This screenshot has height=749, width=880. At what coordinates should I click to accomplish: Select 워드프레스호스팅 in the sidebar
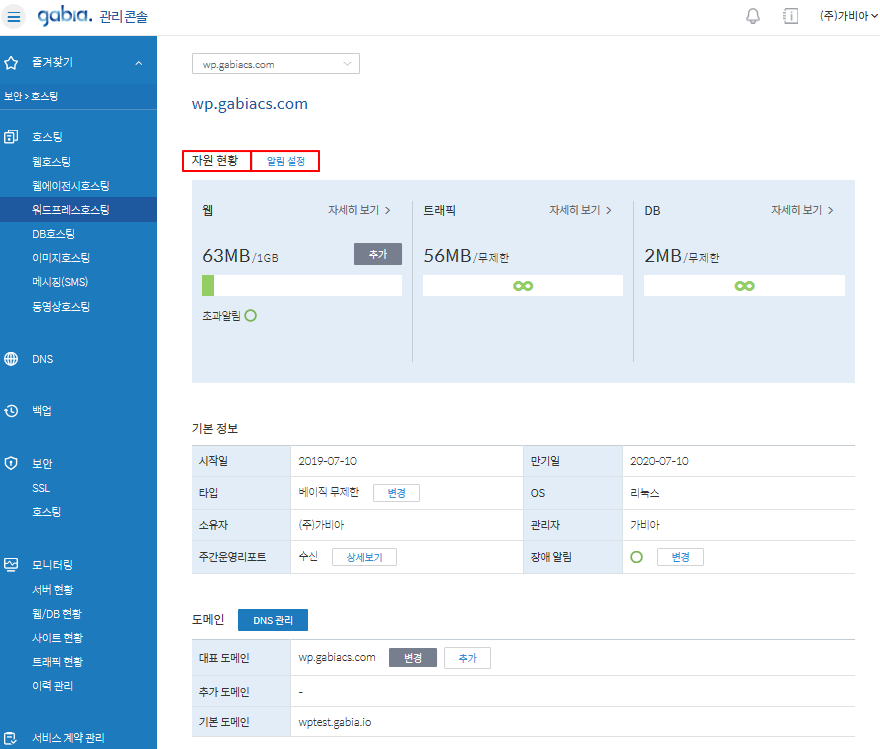[70, 210]
